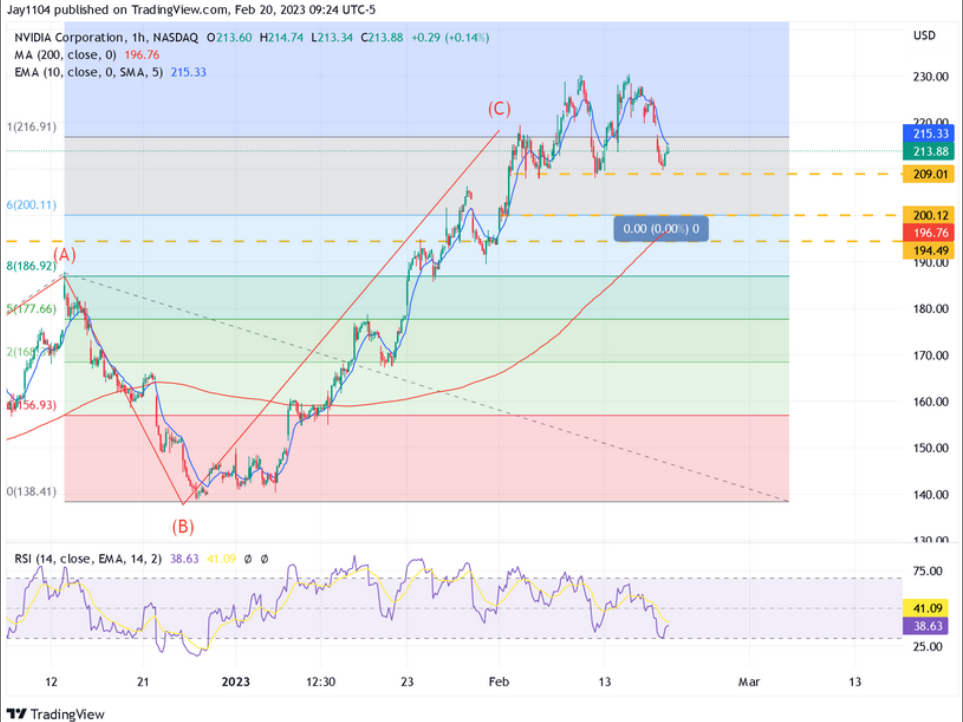
Task: Click the 200.12 orange price label
Action: [928, 215]
